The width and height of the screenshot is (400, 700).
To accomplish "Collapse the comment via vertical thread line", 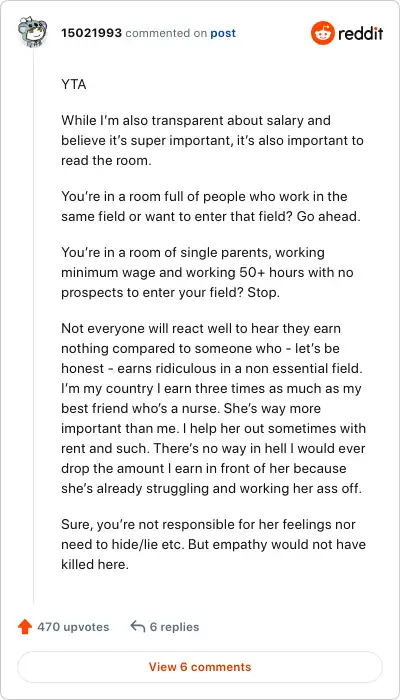I will 33,325.
